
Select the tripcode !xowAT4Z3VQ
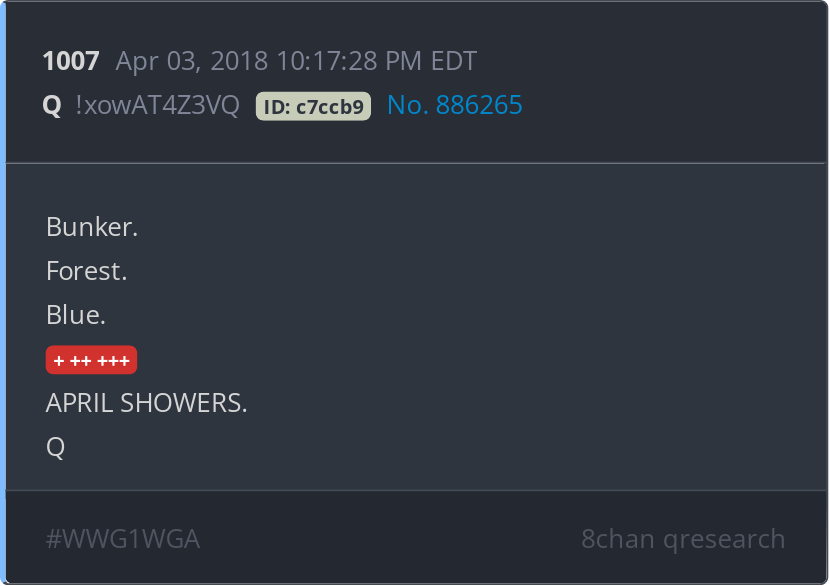pyautogui.click(x=157, y=105)
